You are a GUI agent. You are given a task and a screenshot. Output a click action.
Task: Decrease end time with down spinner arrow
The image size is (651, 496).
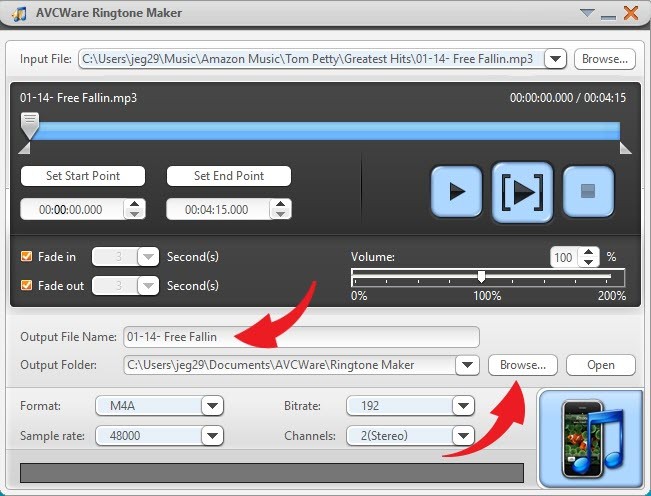pyautogui.click(x=281, y=214)
